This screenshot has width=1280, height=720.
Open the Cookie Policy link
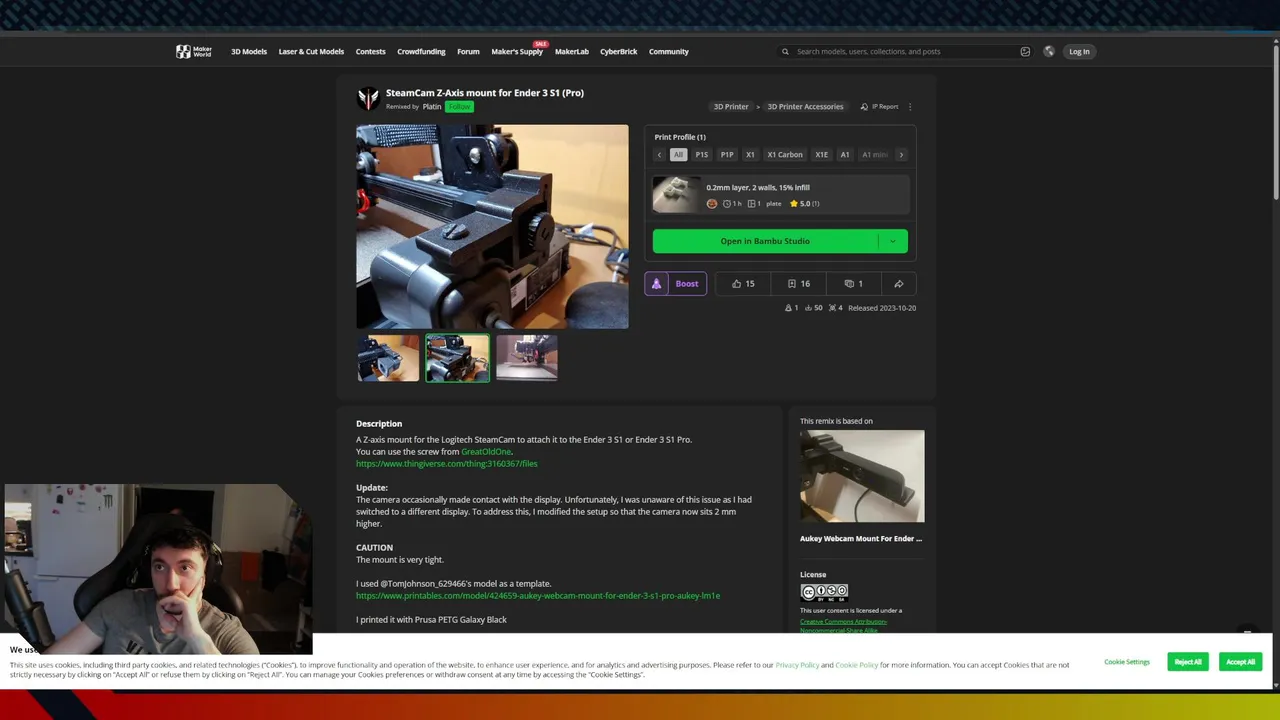[857, 665]
